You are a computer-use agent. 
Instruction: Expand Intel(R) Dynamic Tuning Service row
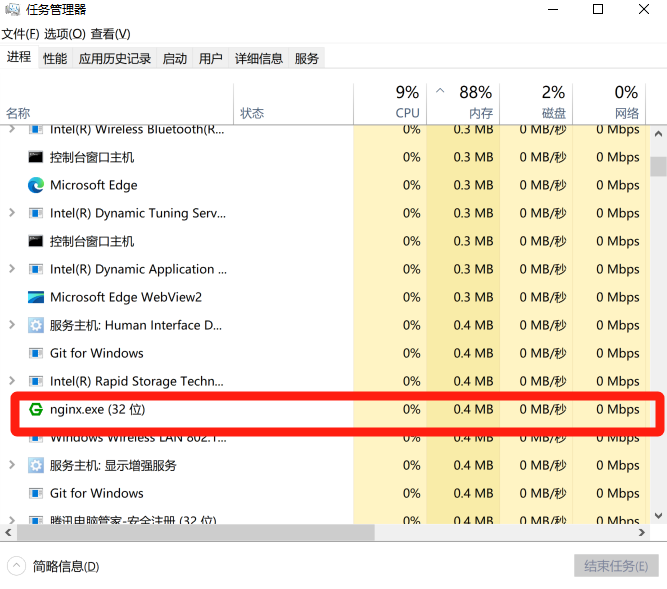tap(12, 213)
